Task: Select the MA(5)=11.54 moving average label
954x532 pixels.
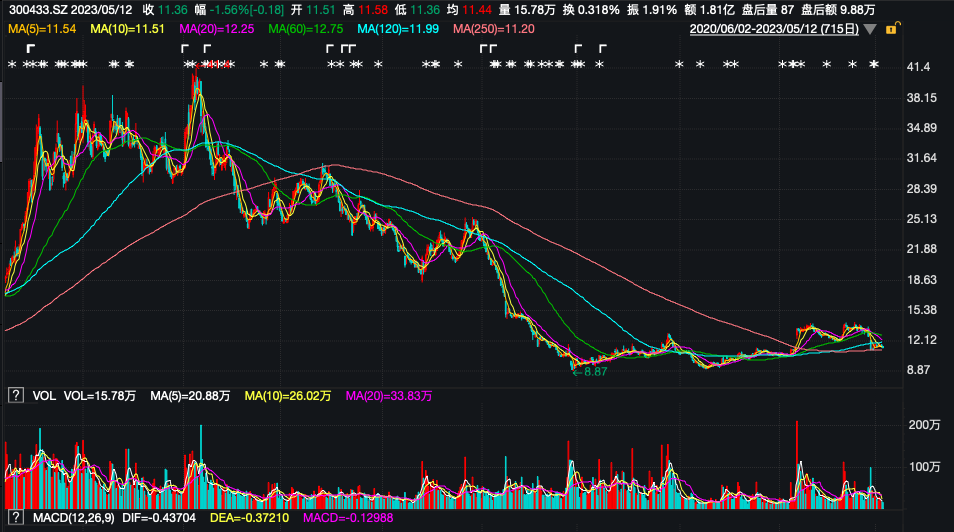Action: (x=43, y=29)
